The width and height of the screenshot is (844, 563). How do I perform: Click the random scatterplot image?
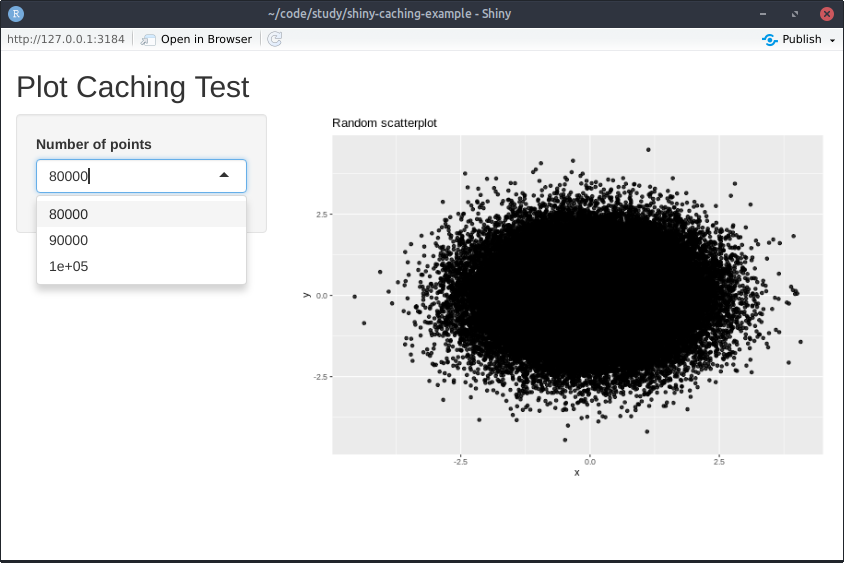coord(564,296)
